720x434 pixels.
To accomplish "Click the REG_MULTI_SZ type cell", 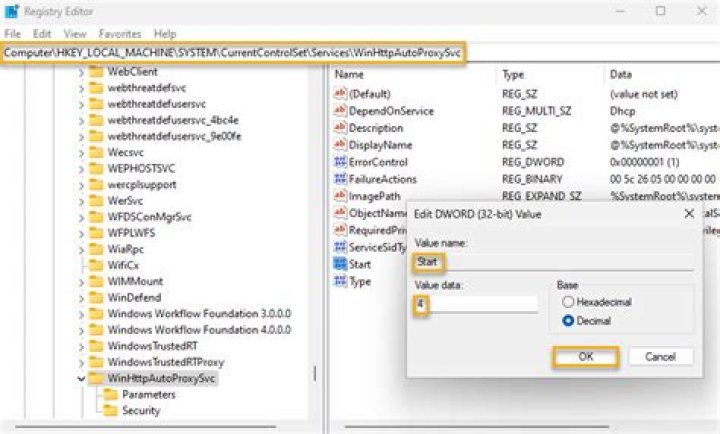I will pyautogui.click(x=537, y=111).
